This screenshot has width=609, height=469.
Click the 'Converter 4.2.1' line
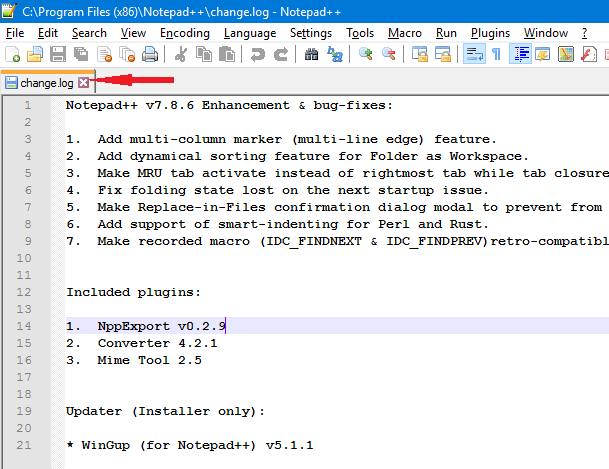click(x=141, y=343)
